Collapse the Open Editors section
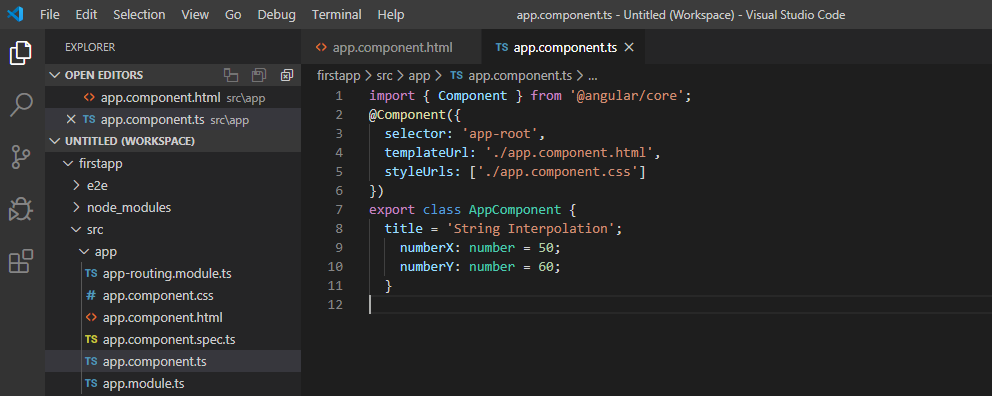This screenshot has width=992, height=396. pyautogui.click(x=56, y=75)
